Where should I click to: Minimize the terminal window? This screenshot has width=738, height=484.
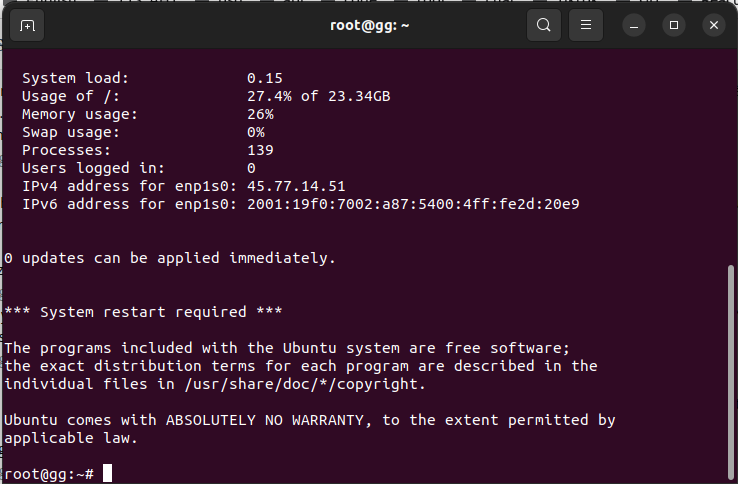[x=635, y=25]
